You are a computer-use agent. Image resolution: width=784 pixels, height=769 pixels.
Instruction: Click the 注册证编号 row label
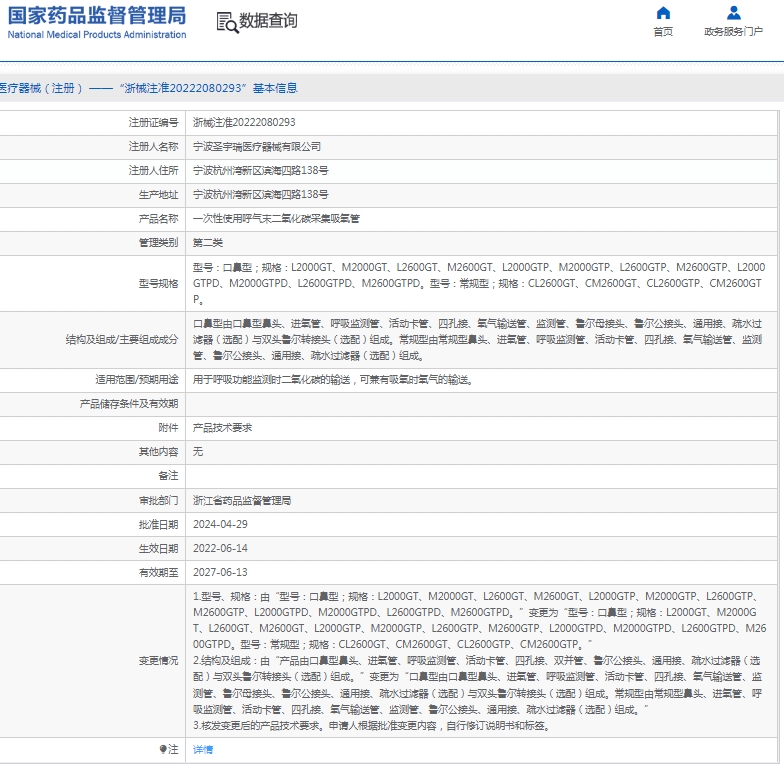154,122
